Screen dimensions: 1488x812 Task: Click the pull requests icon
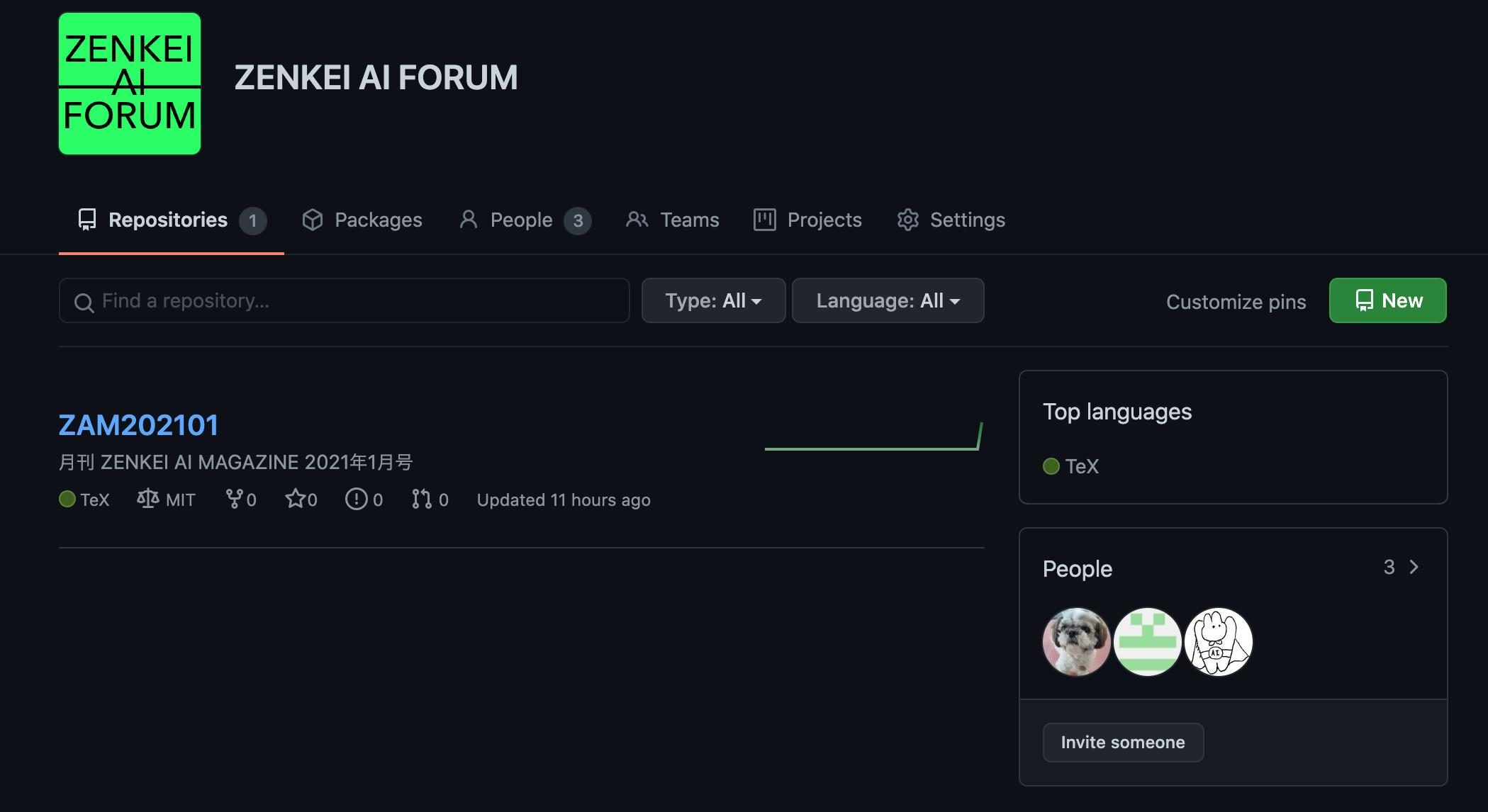coord(422,499)
